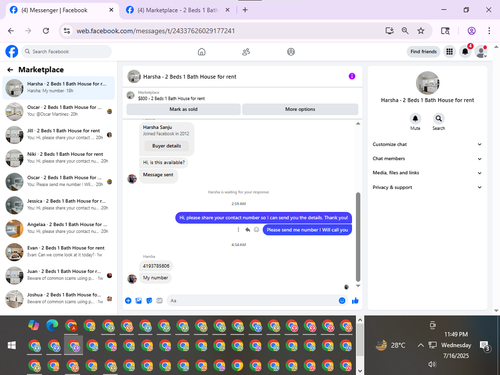Screen dimensions: 500x375
Task: Open Harsha conversation in list
Action: (x=59, y=88)
